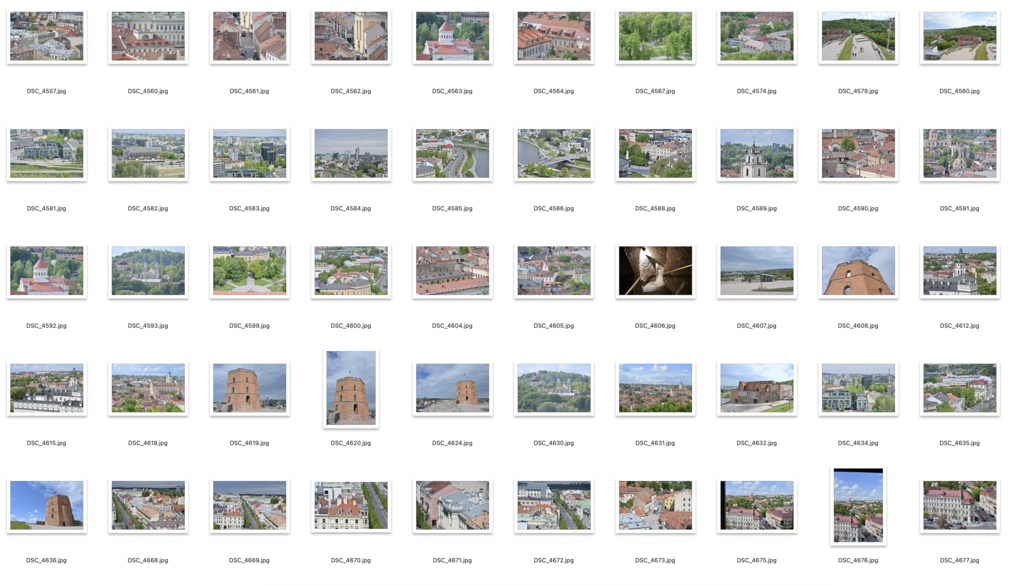Select the portrait DSC_4620.jpg tower thumbnail
The image size is (1024, 586).
[x=351, y=388]
